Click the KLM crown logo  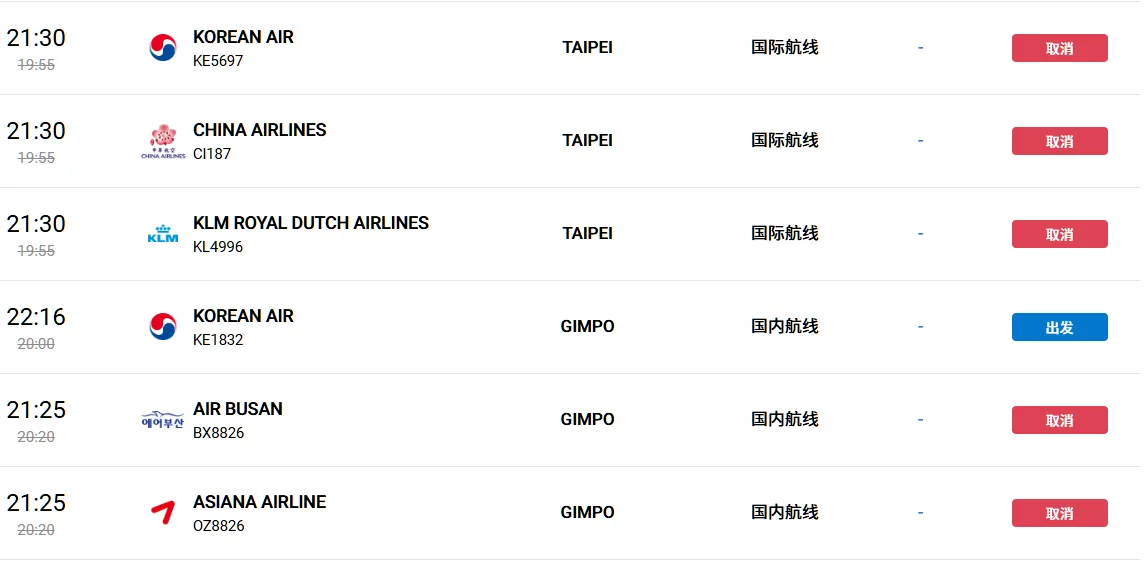point(162,234)
